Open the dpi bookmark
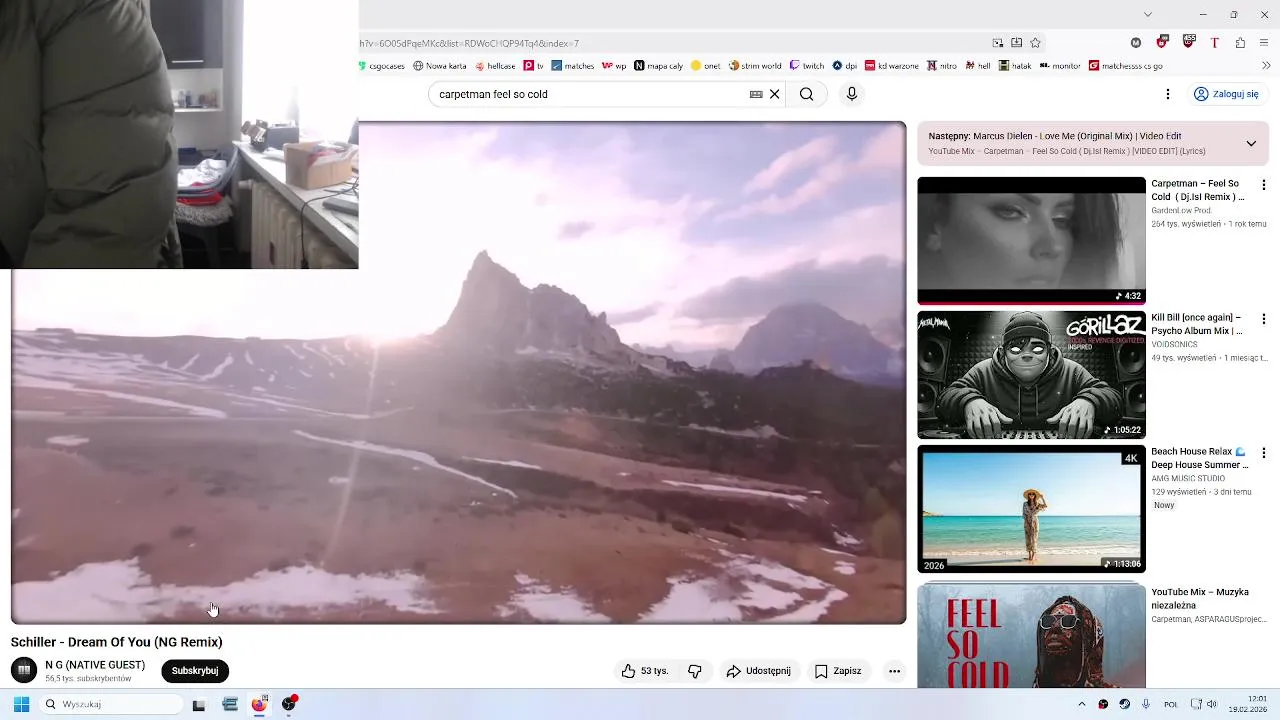Screen dimensions: 1280x720 845,66
